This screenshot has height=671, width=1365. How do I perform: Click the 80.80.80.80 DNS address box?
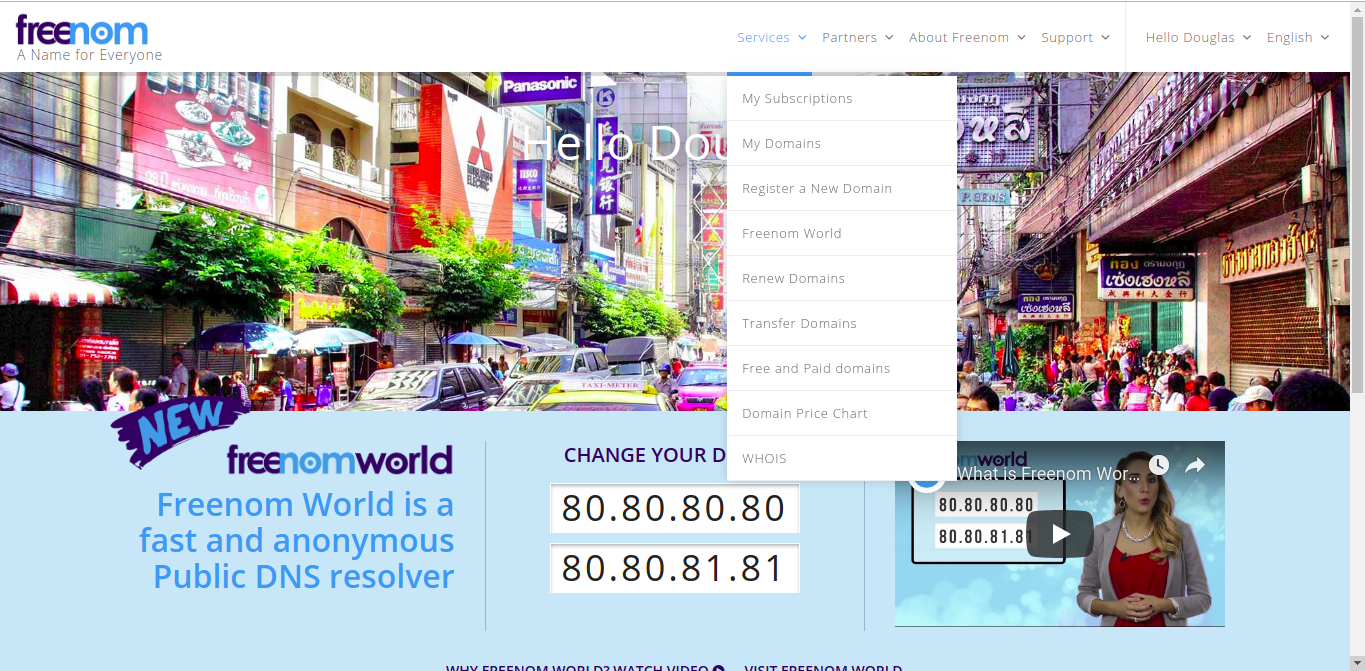click(x=675, y=508)
